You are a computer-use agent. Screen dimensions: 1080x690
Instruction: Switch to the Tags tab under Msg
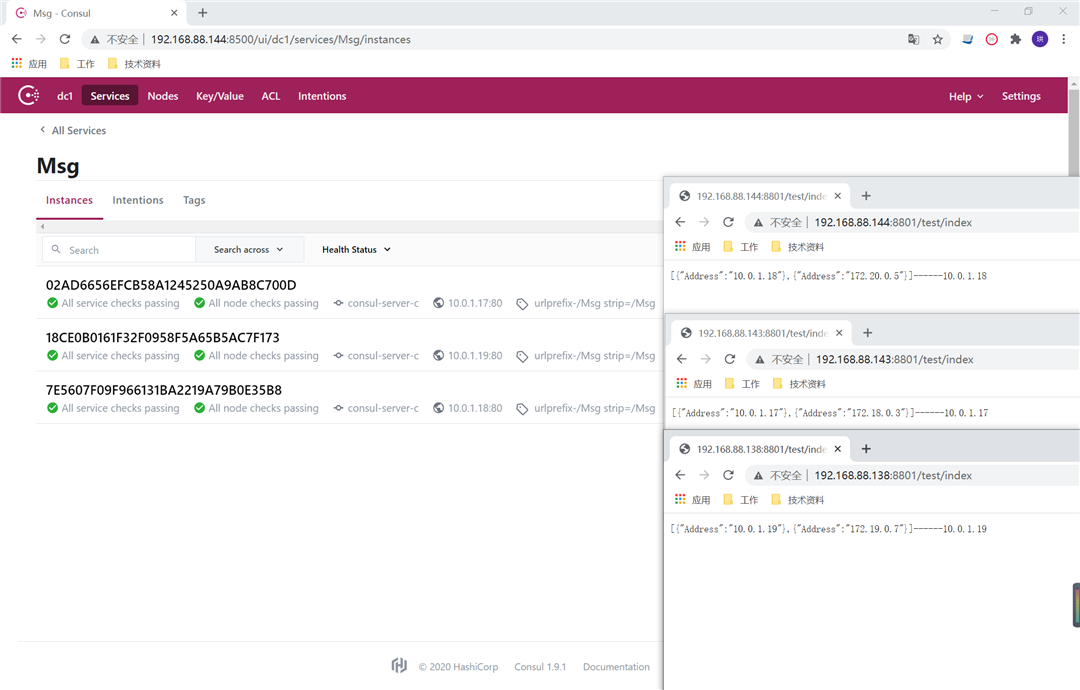(194, 200)
